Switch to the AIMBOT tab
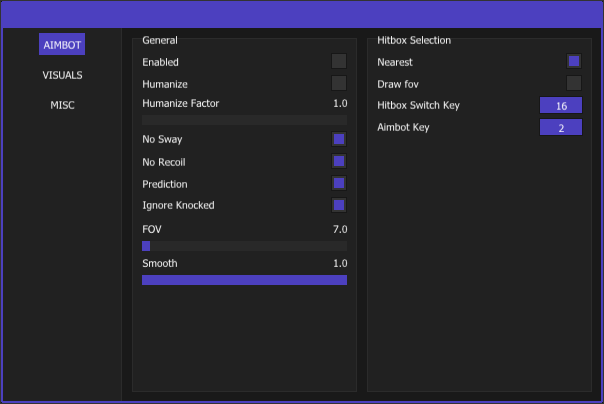 tap(62, 44)
